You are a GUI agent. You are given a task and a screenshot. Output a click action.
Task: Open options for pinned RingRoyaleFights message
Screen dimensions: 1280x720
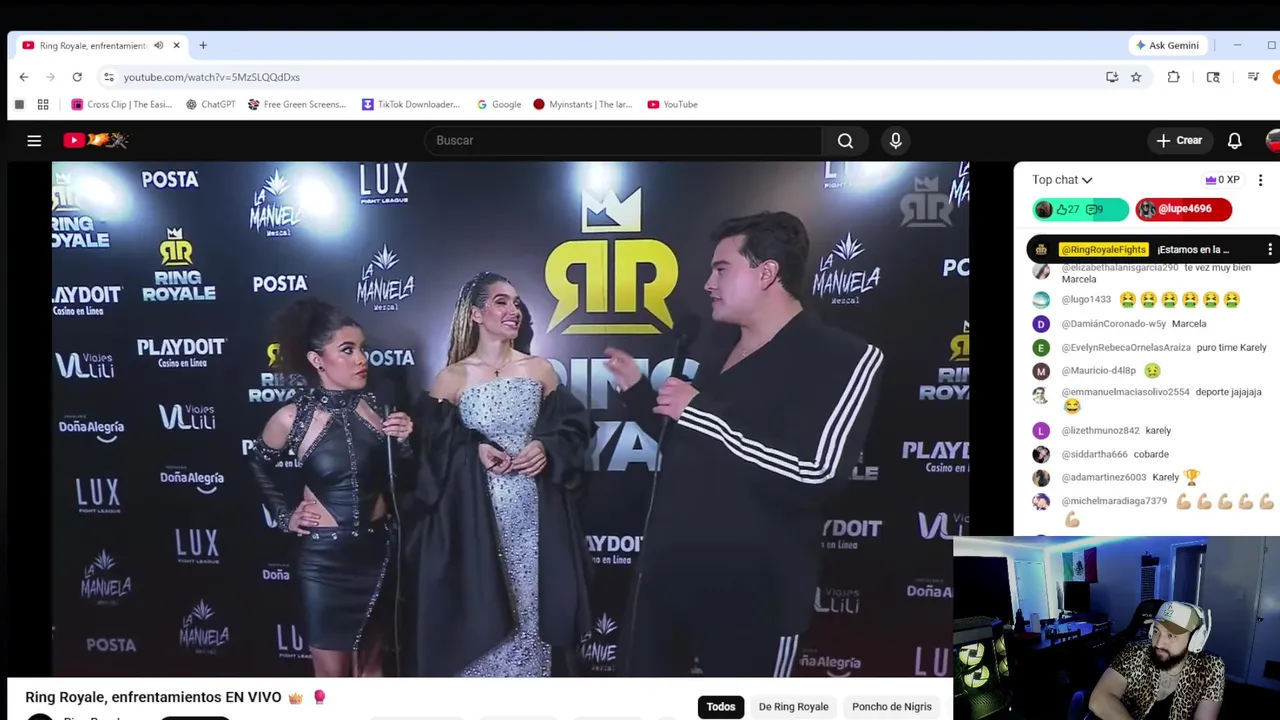(1270, 250)
